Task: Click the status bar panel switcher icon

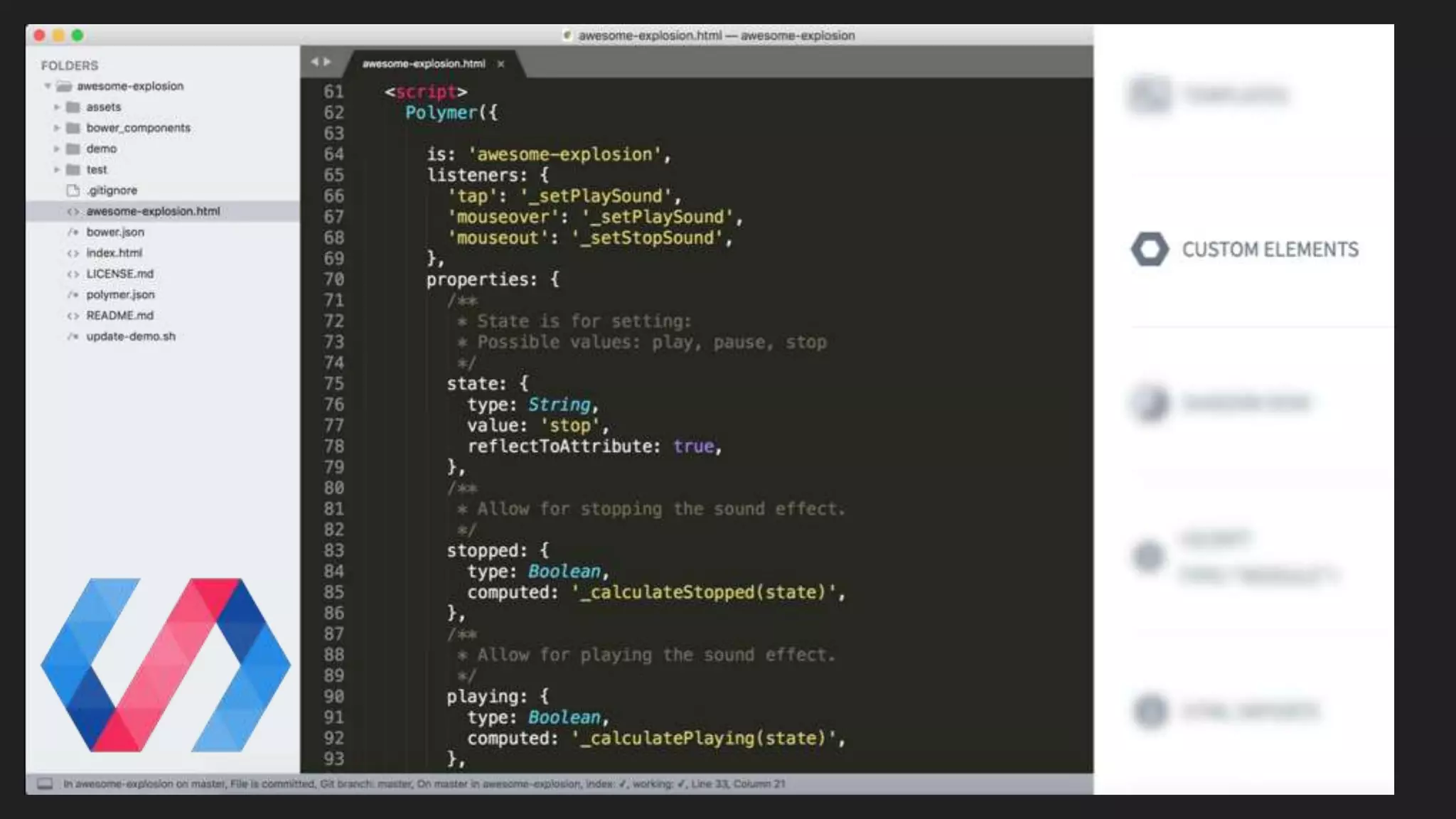Action: click(x=45, y=783)
